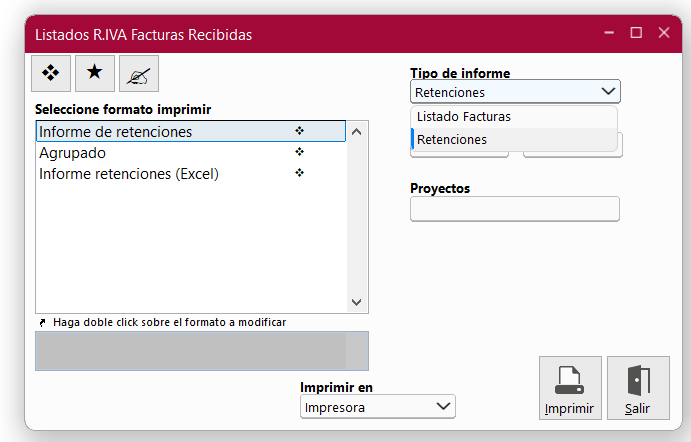Choose Retenciones option in the dropdown list
This screenshot has width=691, height=442.
452,140
